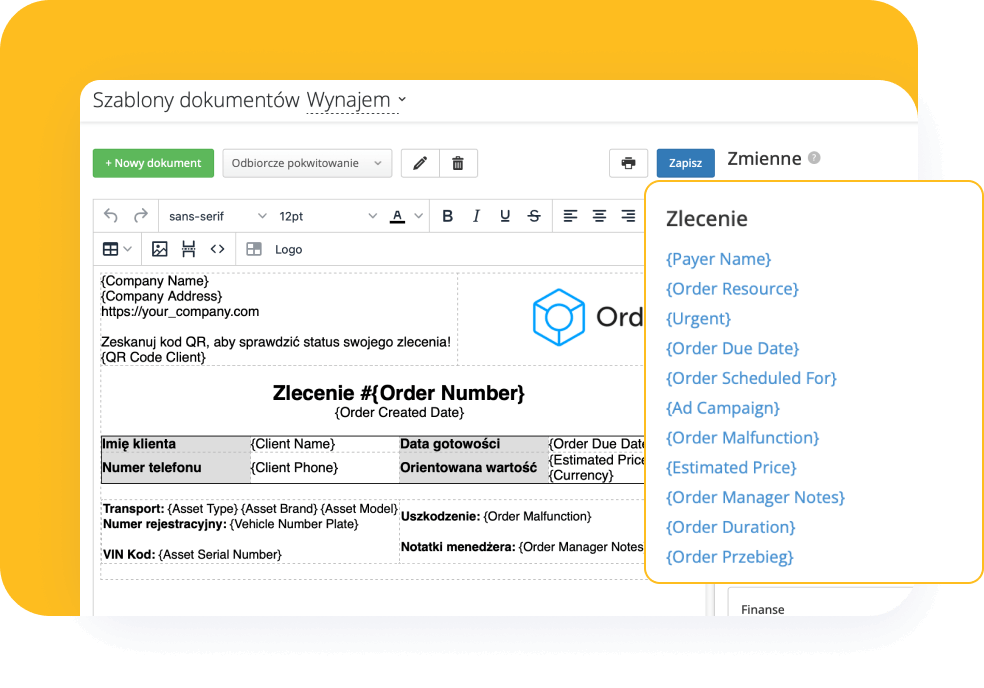Open help icon next to Zmienne
This screenshot has width=984, height=688.
coord(814,158)
